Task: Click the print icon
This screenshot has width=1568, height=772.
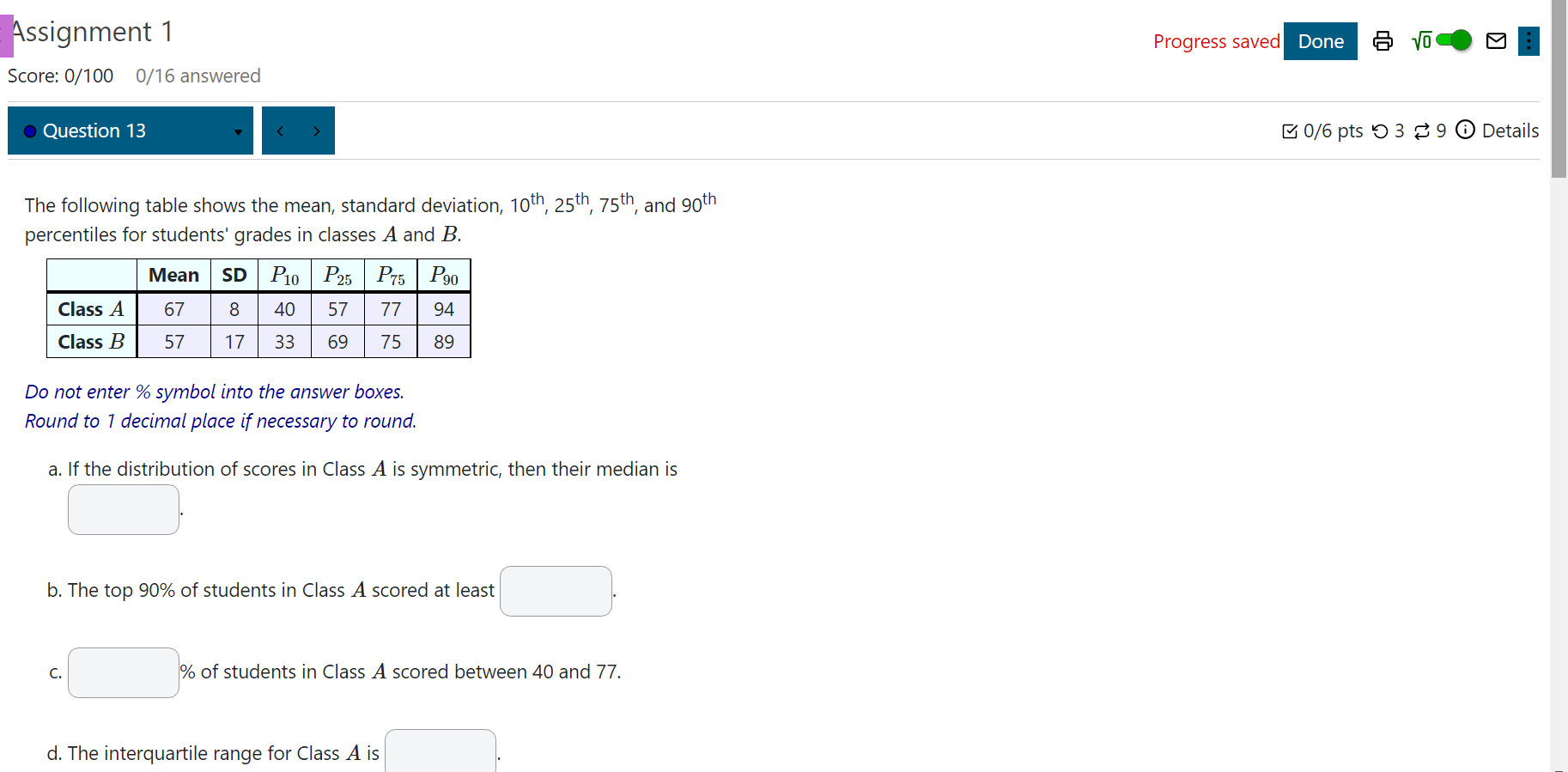Action: coord(1383,40)
